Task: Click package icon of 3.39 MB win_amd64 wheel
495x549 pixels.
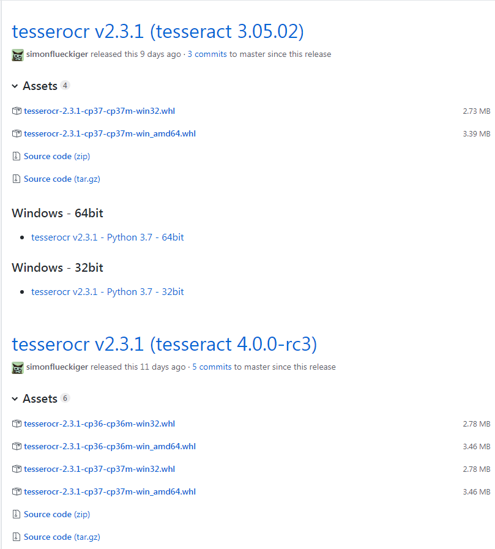Action: click(x=16, y=134)
